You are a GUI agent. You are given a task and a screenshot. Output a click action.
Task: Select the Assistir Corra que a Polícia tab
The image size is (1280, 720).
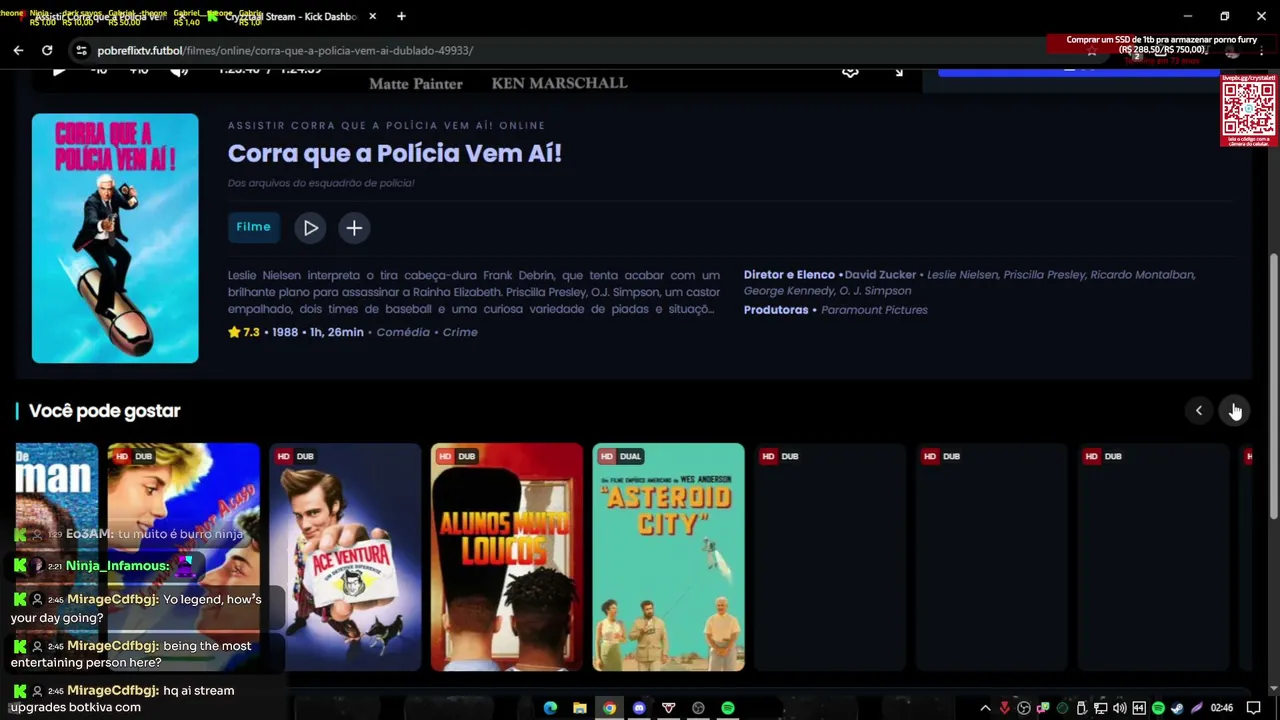[100, 17]
